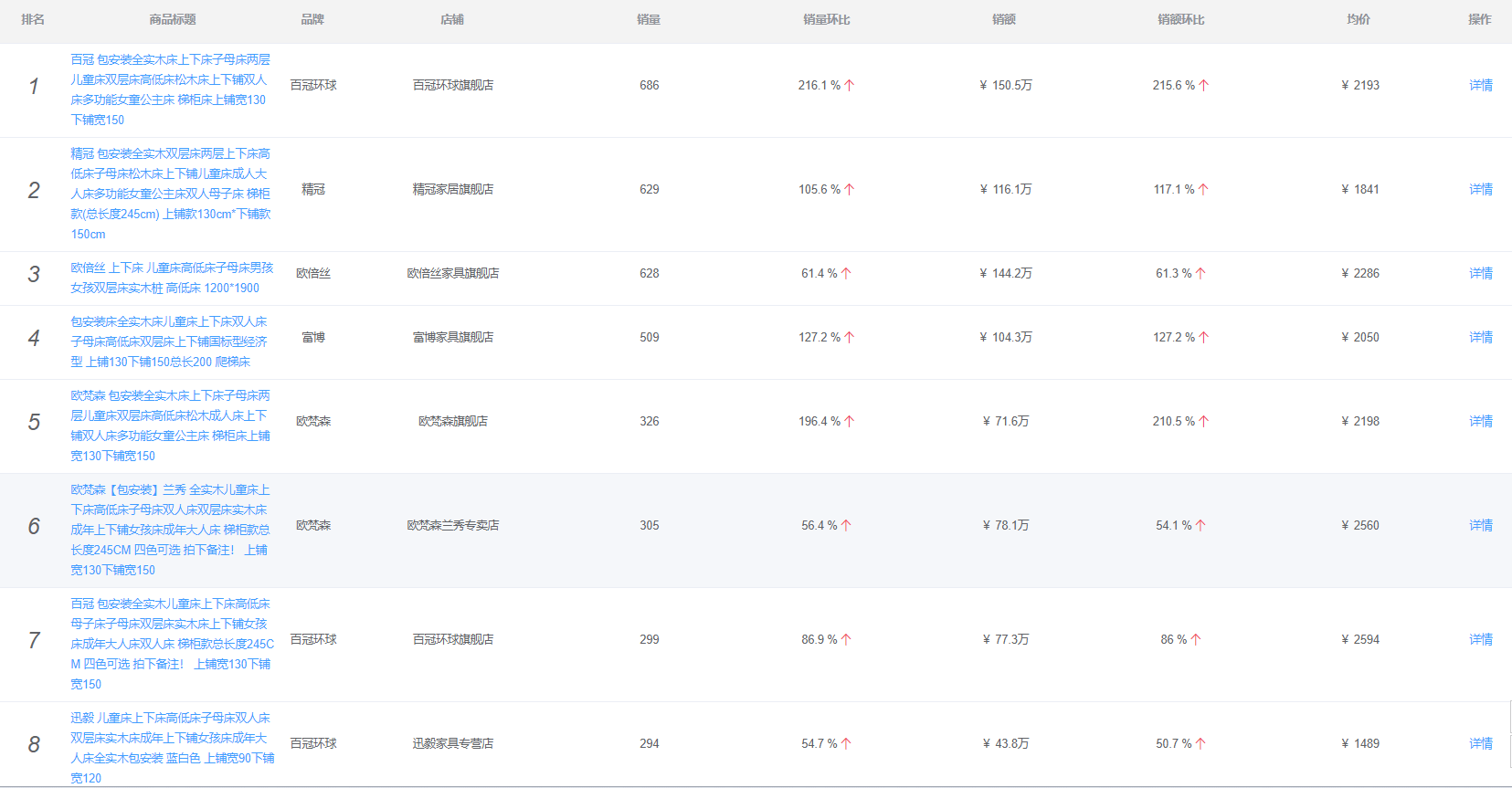Click brand cell 欧倍丝
This screenshot has height=788, width=1512.
[x=313, y=273]
